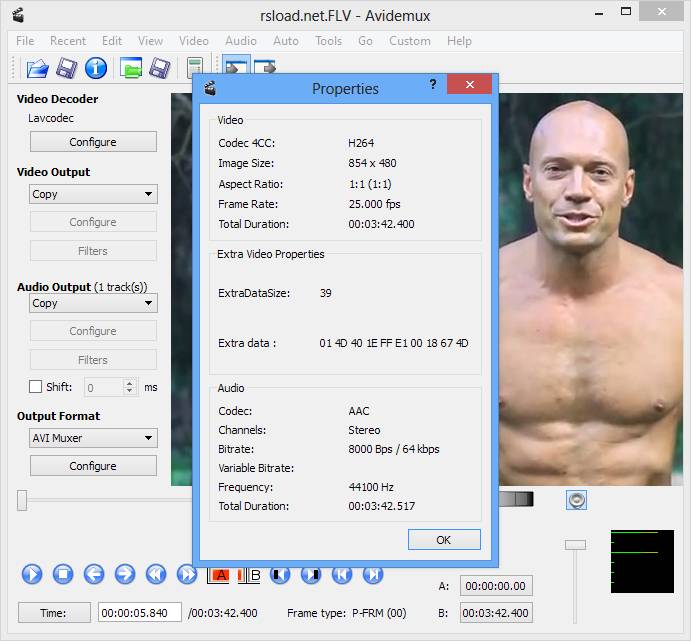Click the Stop playback button
This screenshot has height=641, width=691.
pyautogui.click(x=63, y=574)
